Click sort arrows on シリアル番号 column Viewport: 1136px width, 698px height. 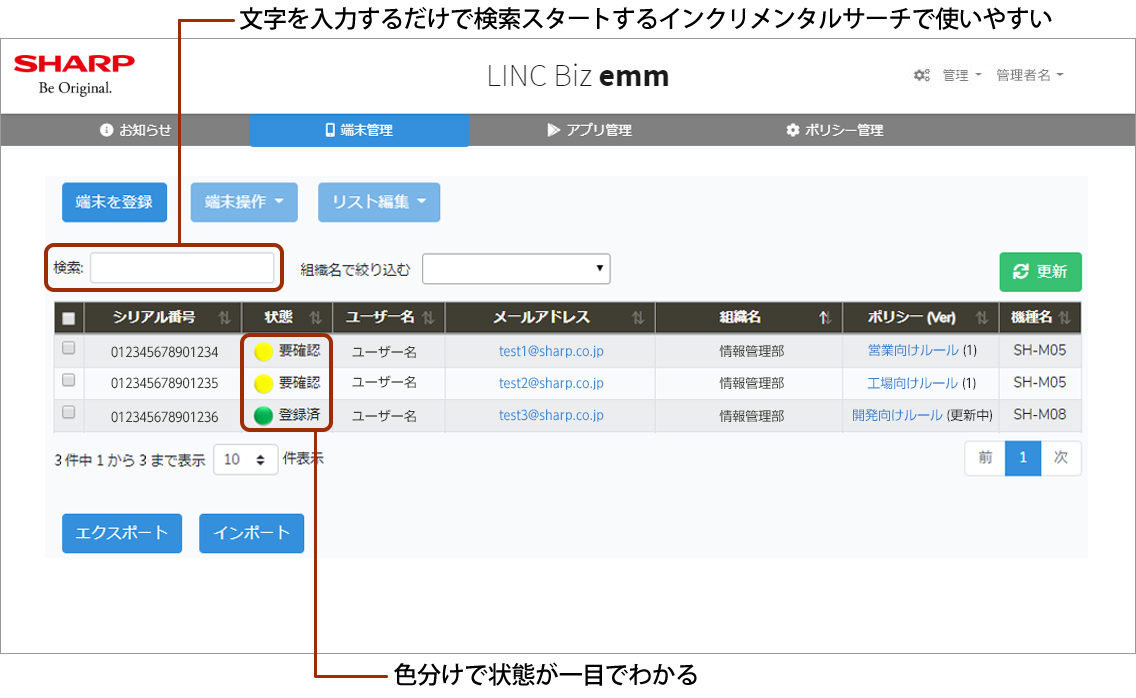click(x=225, y=317)
